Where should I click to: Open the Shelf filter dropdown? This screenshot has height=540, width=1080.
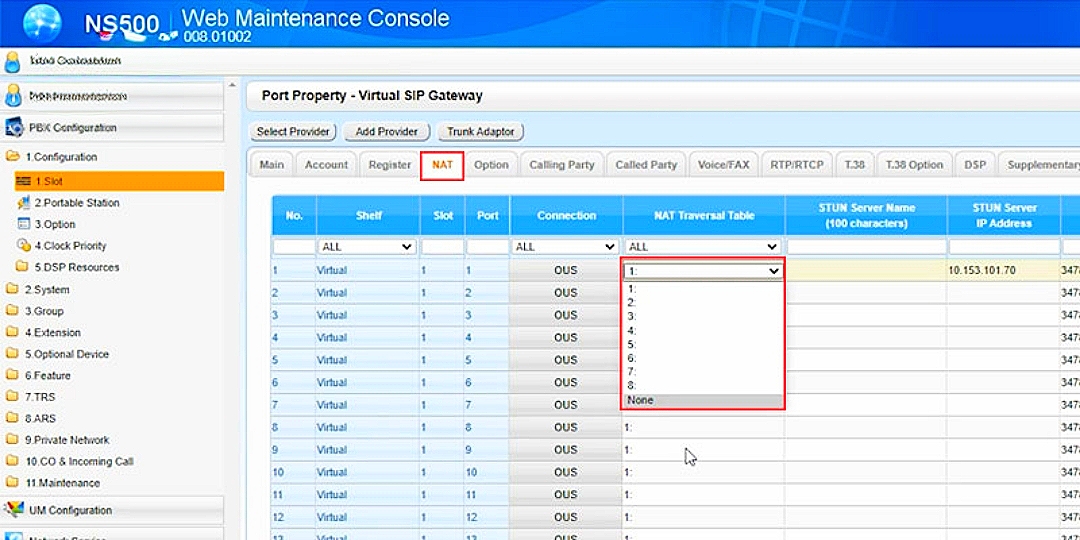tap(366, 247)
